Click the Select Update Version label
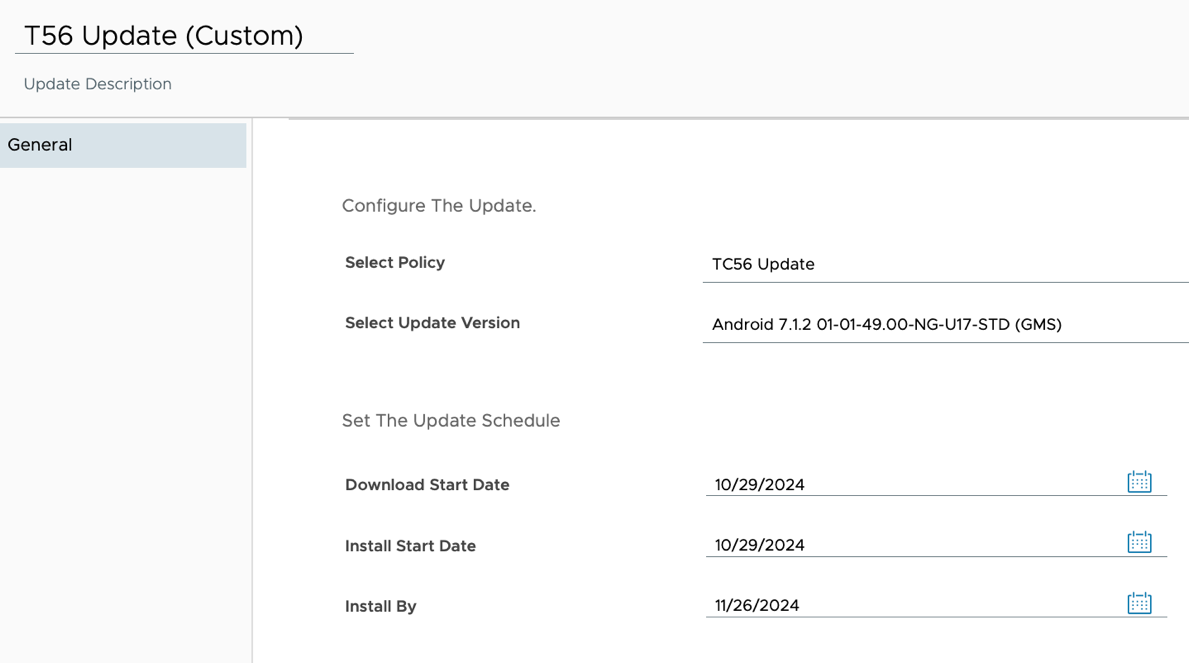This screenshot has width=1189, height=663. pos(432,323)
